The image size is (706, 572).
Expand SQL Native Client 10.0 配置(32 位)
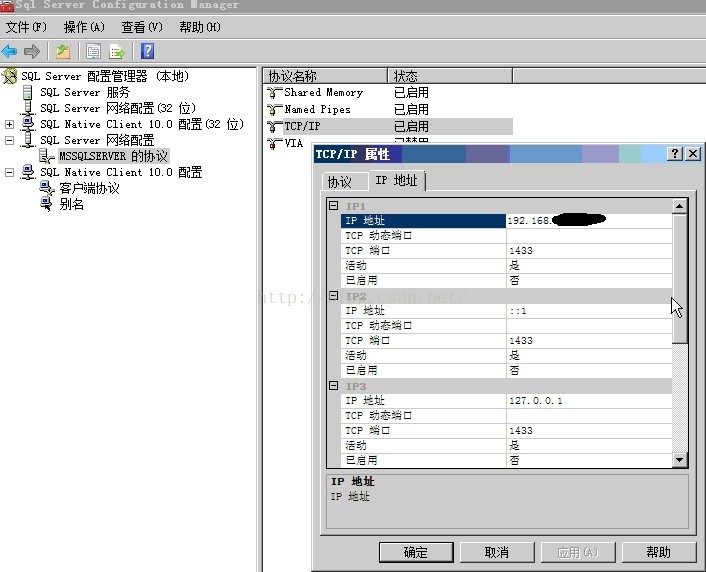[x=9, y=124]
